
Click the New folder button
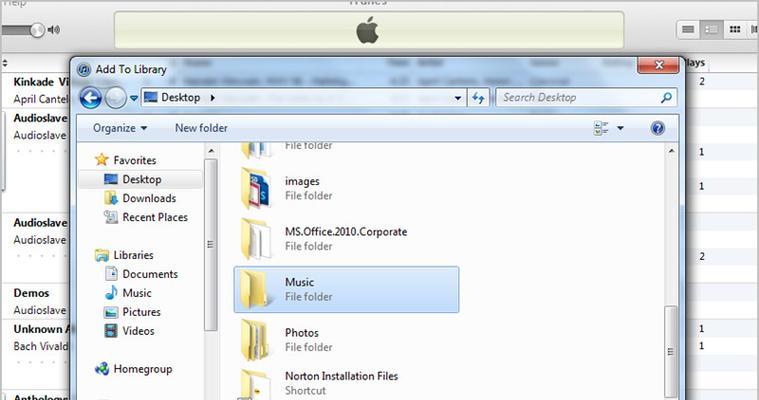(x=201, y=128)
